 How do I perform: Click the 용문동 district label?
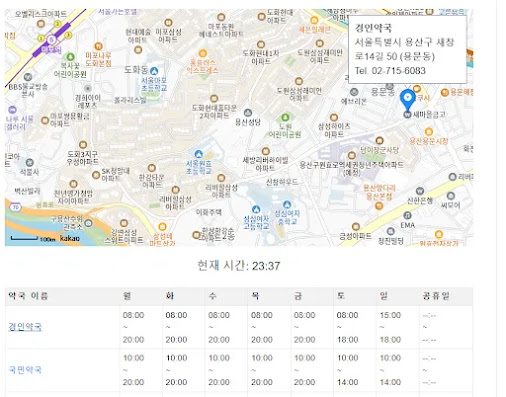383,91
